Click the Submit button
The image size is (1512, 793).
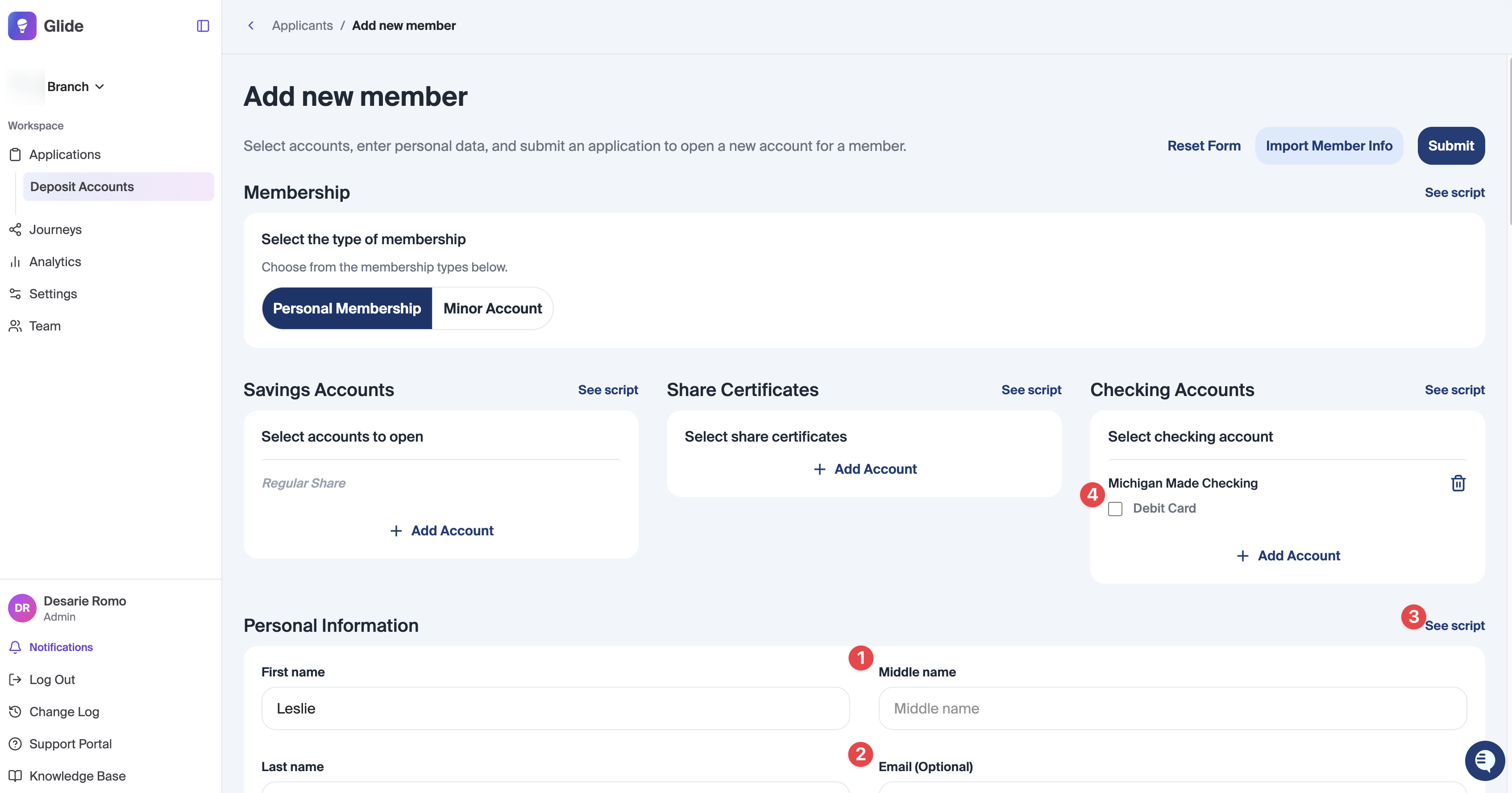click(1450, 146)
